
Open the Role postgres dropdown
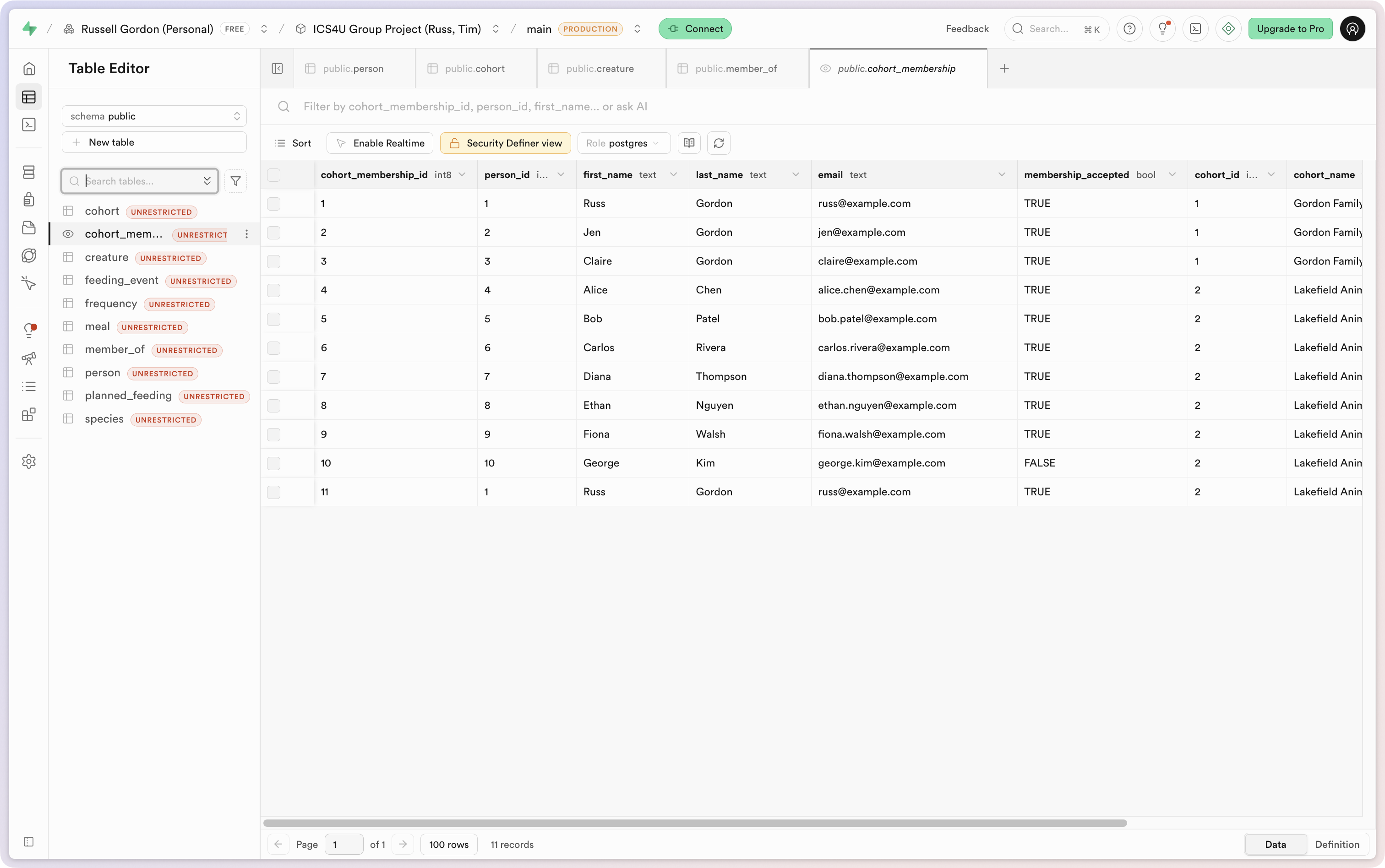[x=624, y=143]
